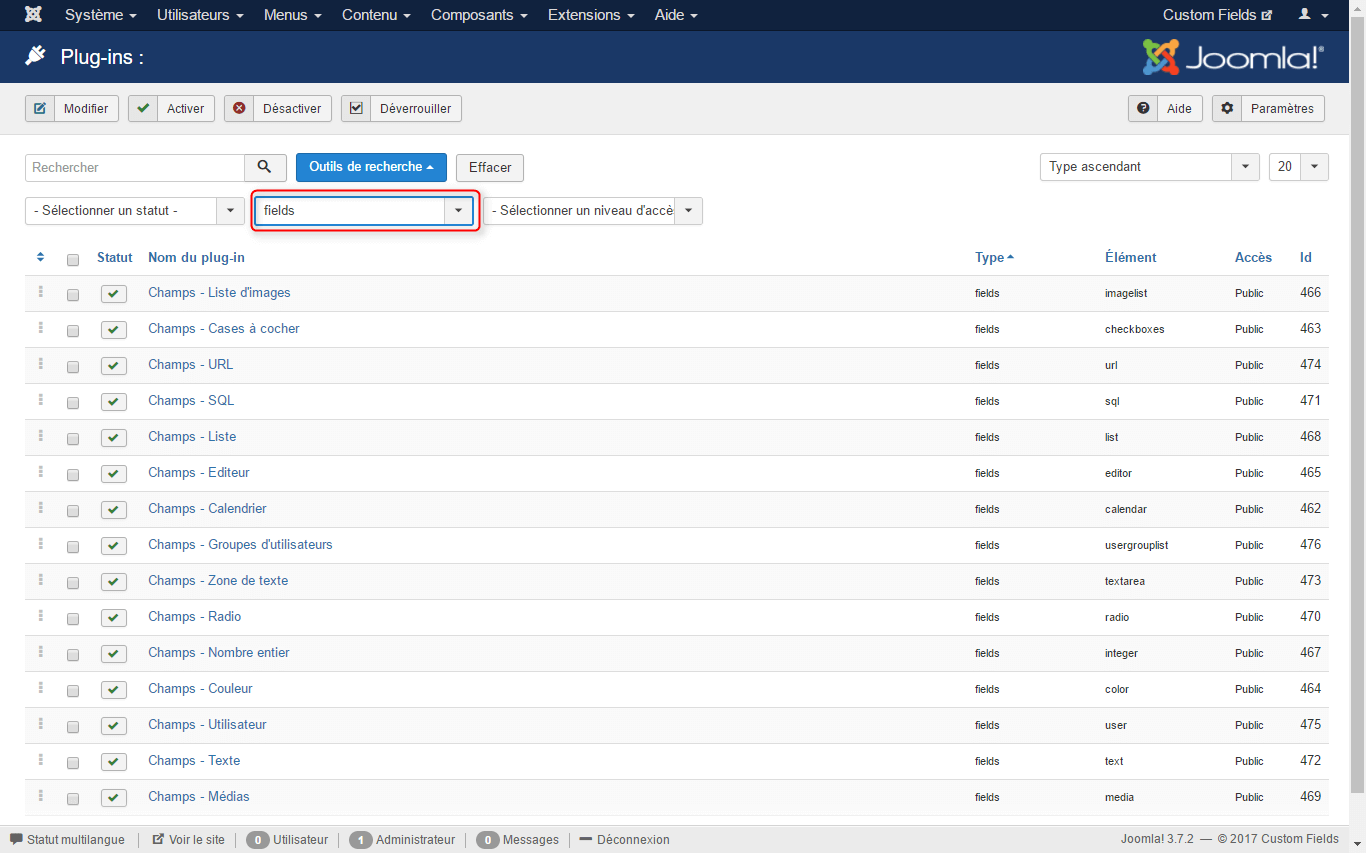Open the Menus menu
1366x853 pixels.
[293, 15]
